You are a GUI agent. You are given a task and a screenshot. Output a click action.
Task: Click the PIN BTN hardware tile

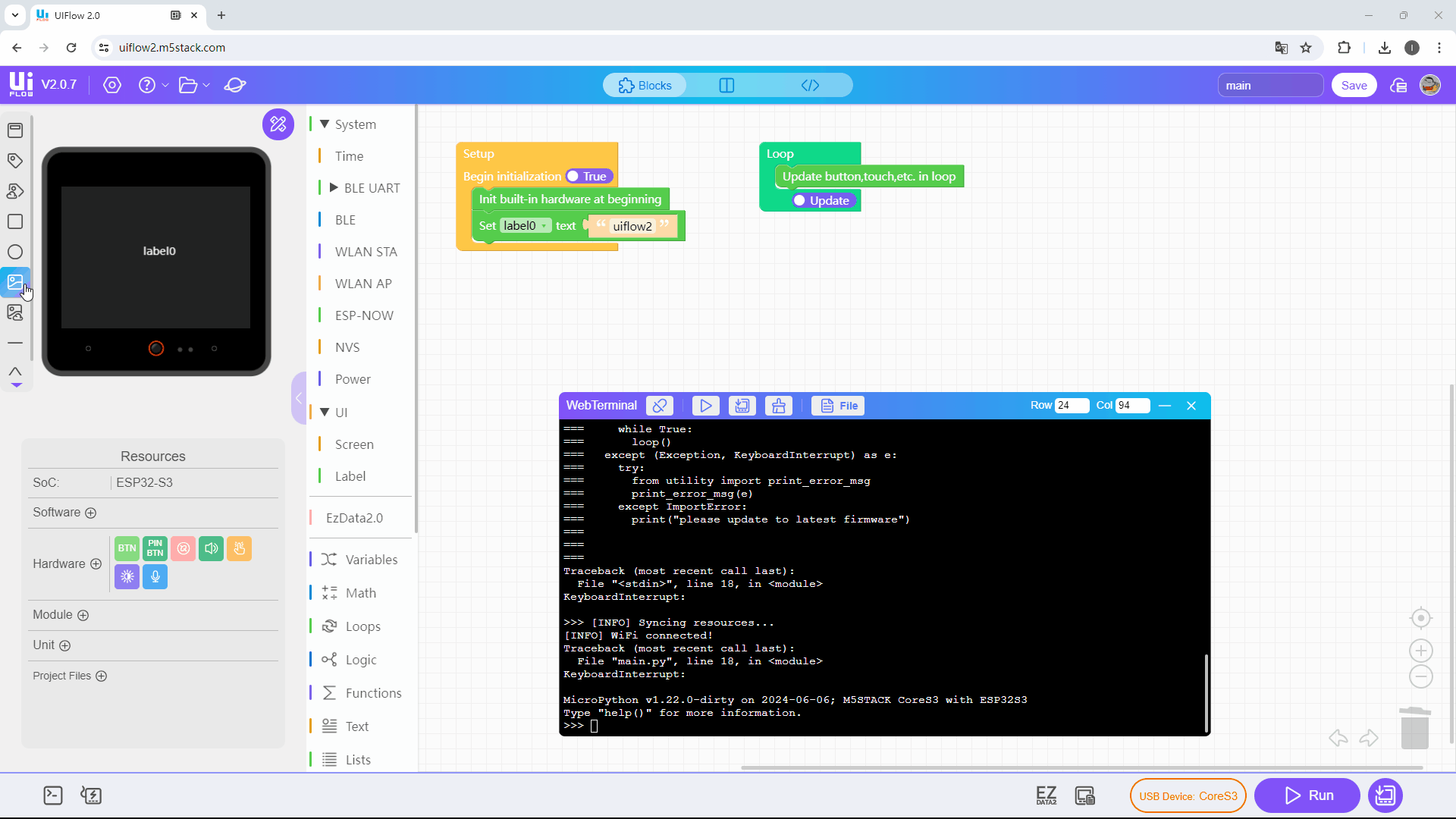tap(155, 548)
